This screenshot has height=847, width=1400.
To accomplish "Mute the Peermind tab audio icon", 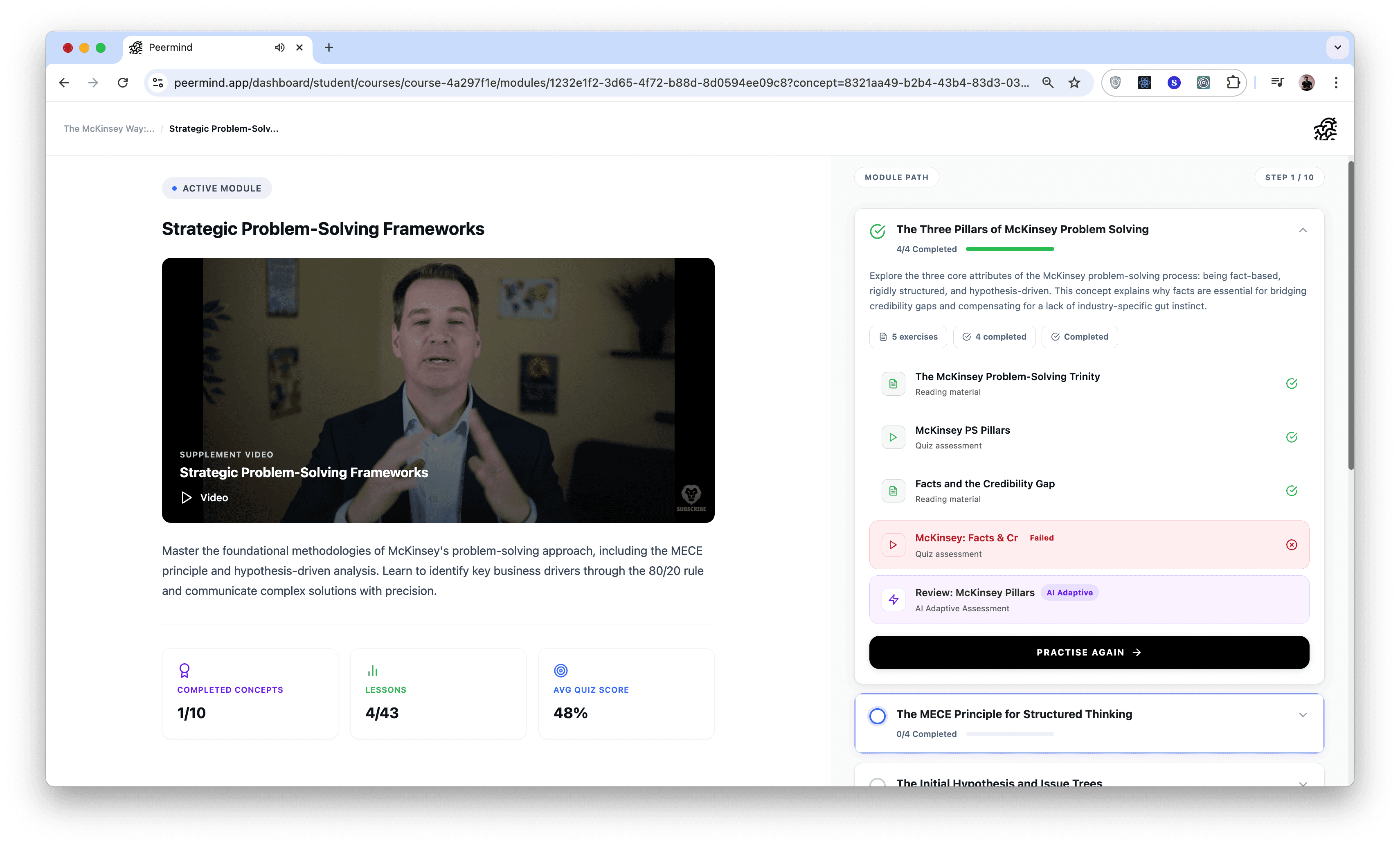I will [279, 48].
